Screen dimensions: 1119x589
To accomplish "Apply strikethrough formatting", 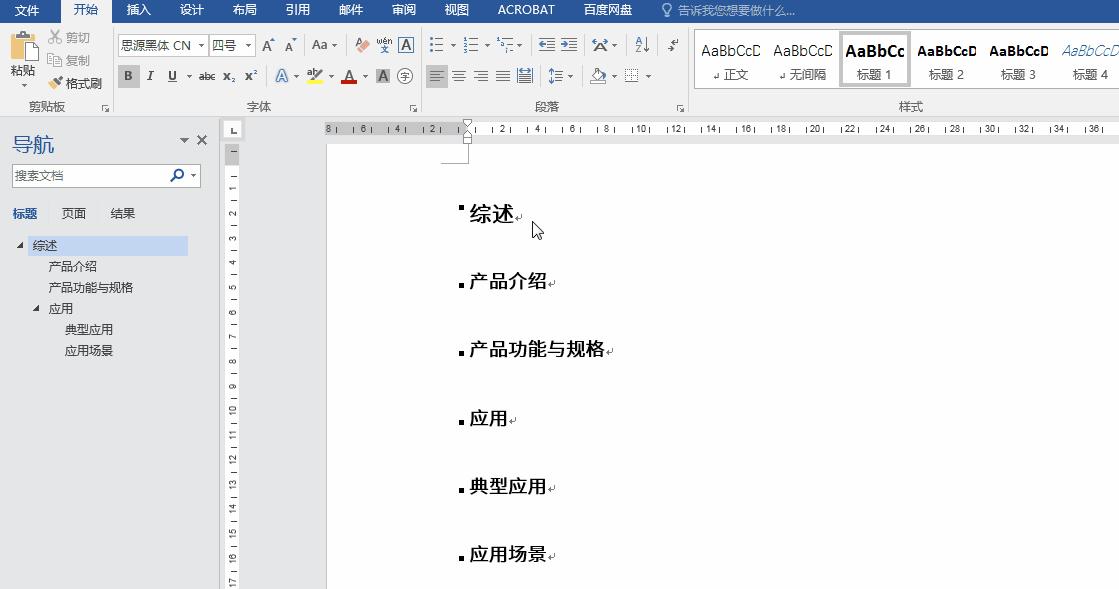I will point(207,76).
